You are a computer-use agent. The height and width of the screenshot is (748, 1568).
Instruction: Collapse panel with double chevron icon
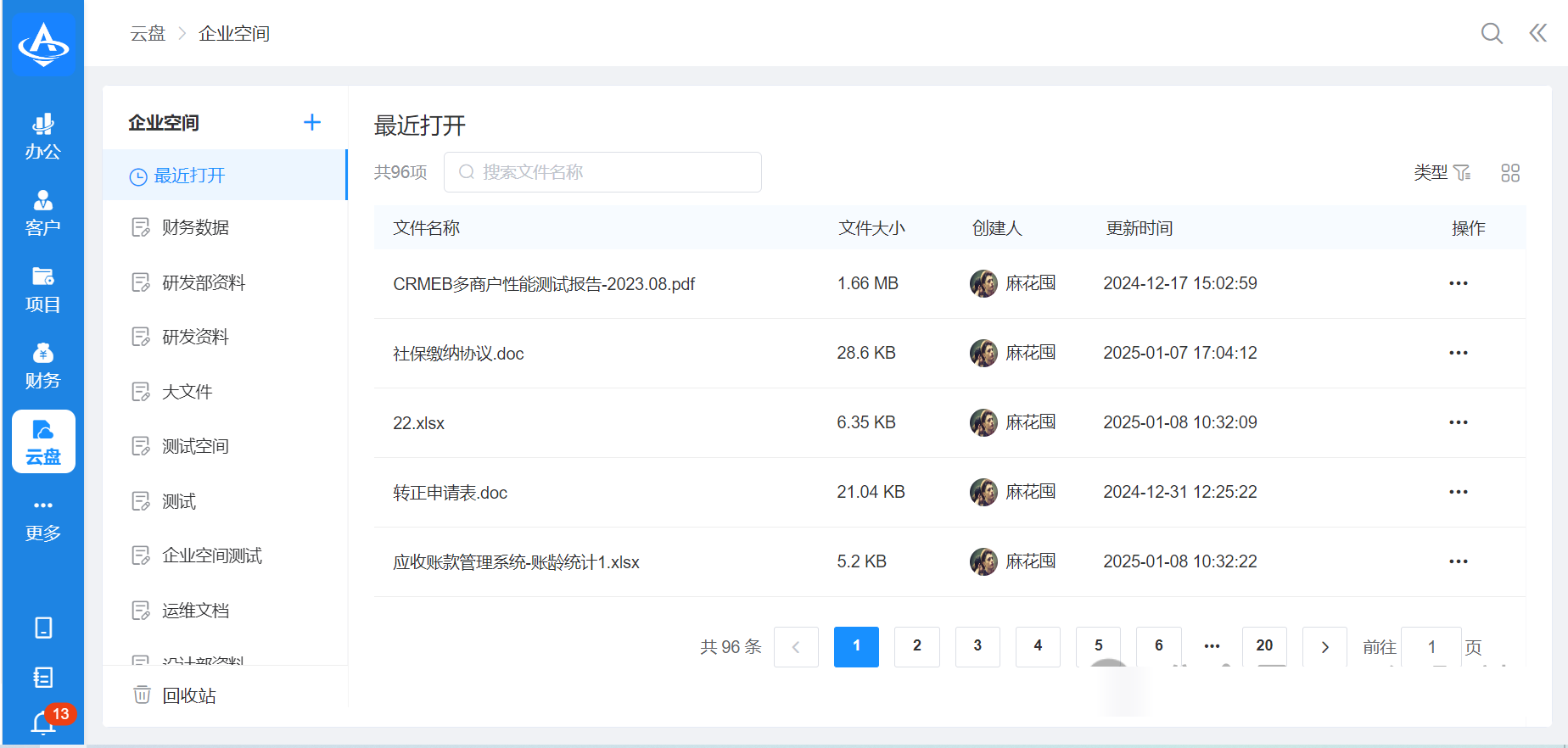pos(1537,33)
